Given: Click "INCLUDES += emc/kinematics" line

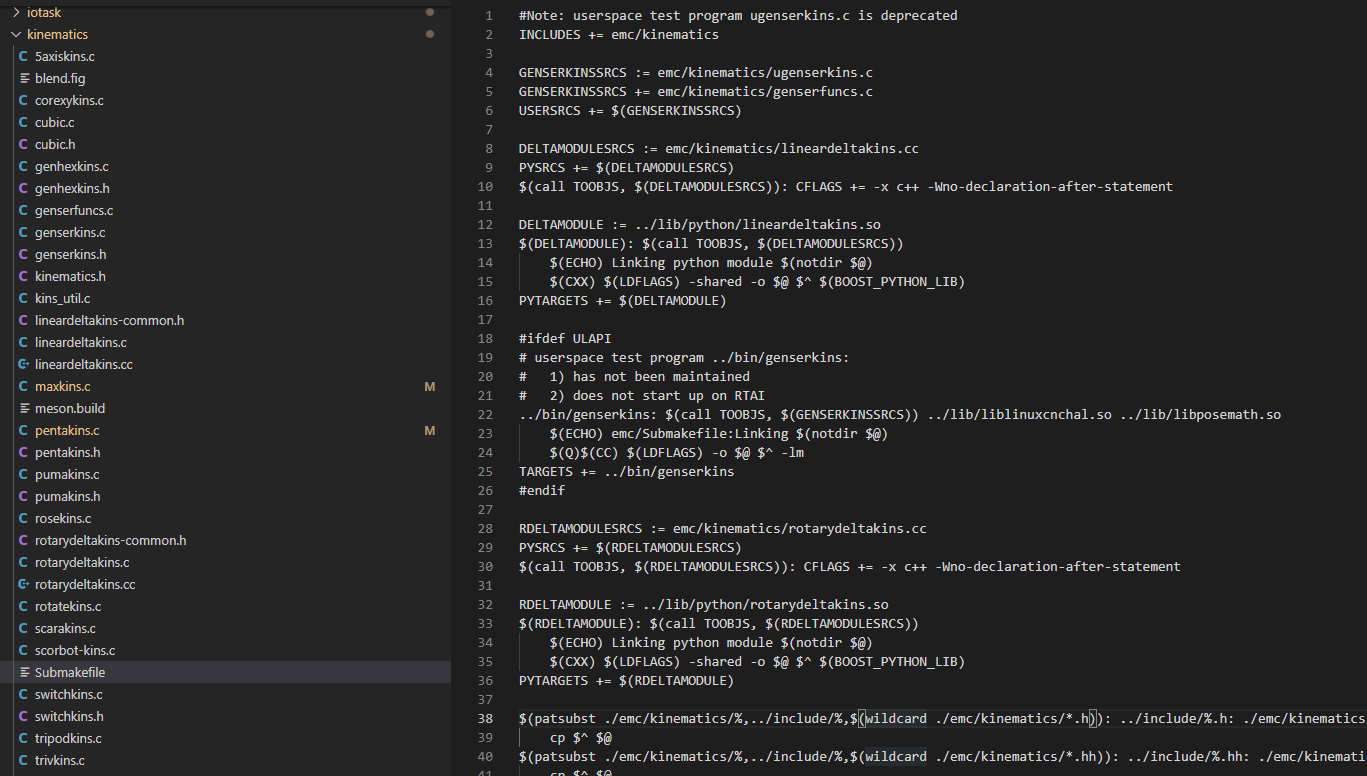Looking at the screenshot, I should (x=619, y=34).
